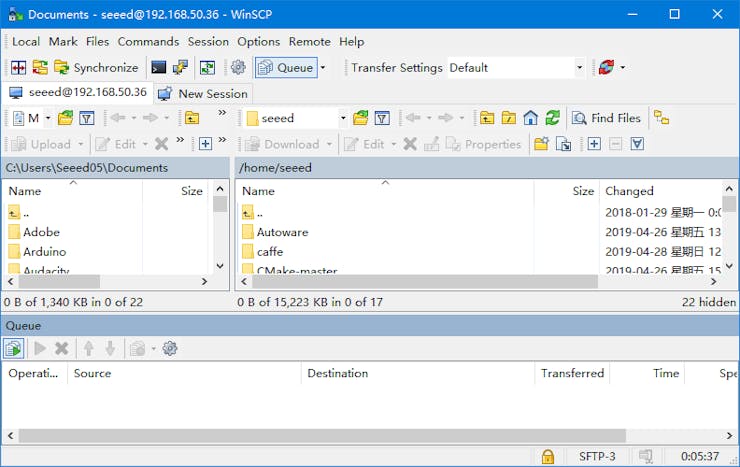Viewport: 740px width, 467px height.
Task: Go to remote home directory icon
Action: coord(530,118)
